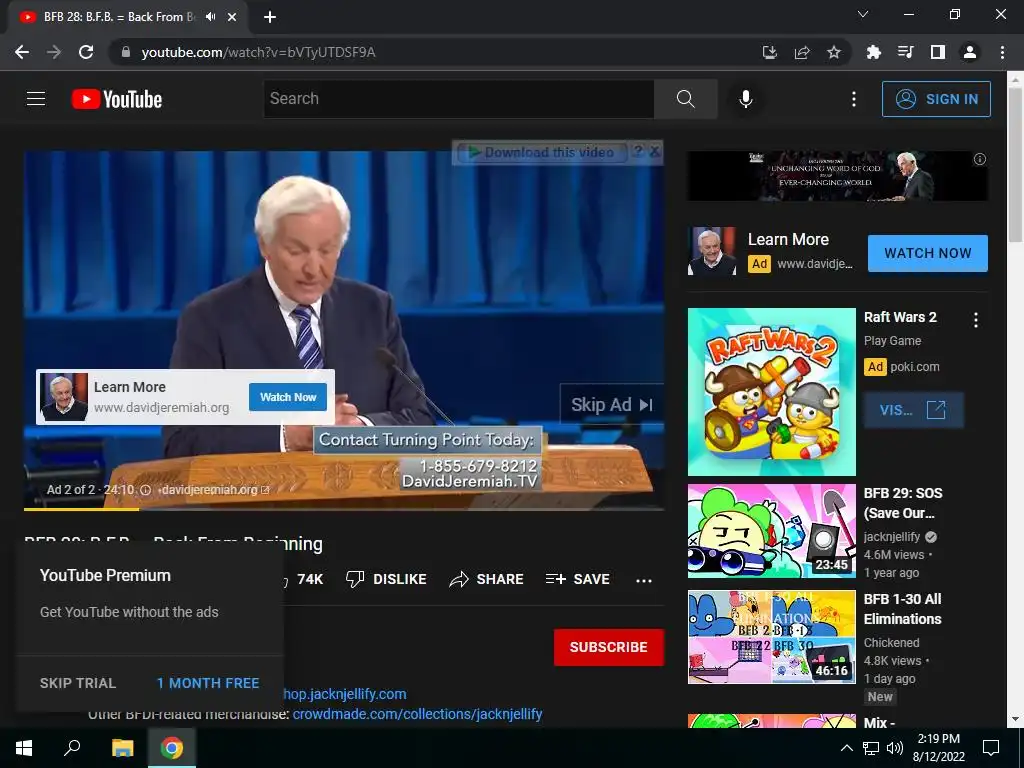Click Skip Ad button on video
The width and height of the screenshot is (1024, 768).
611,405
